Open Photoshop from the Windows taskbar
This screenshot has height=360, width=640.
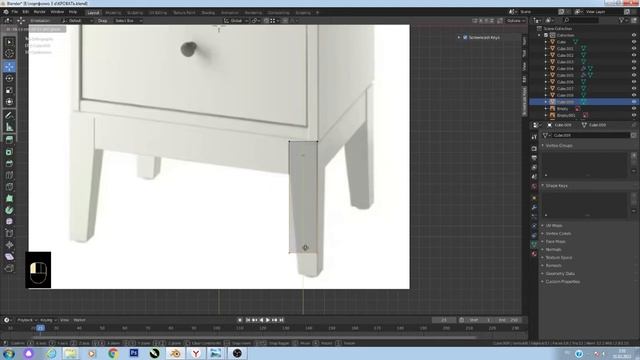(x=133, y=353)
